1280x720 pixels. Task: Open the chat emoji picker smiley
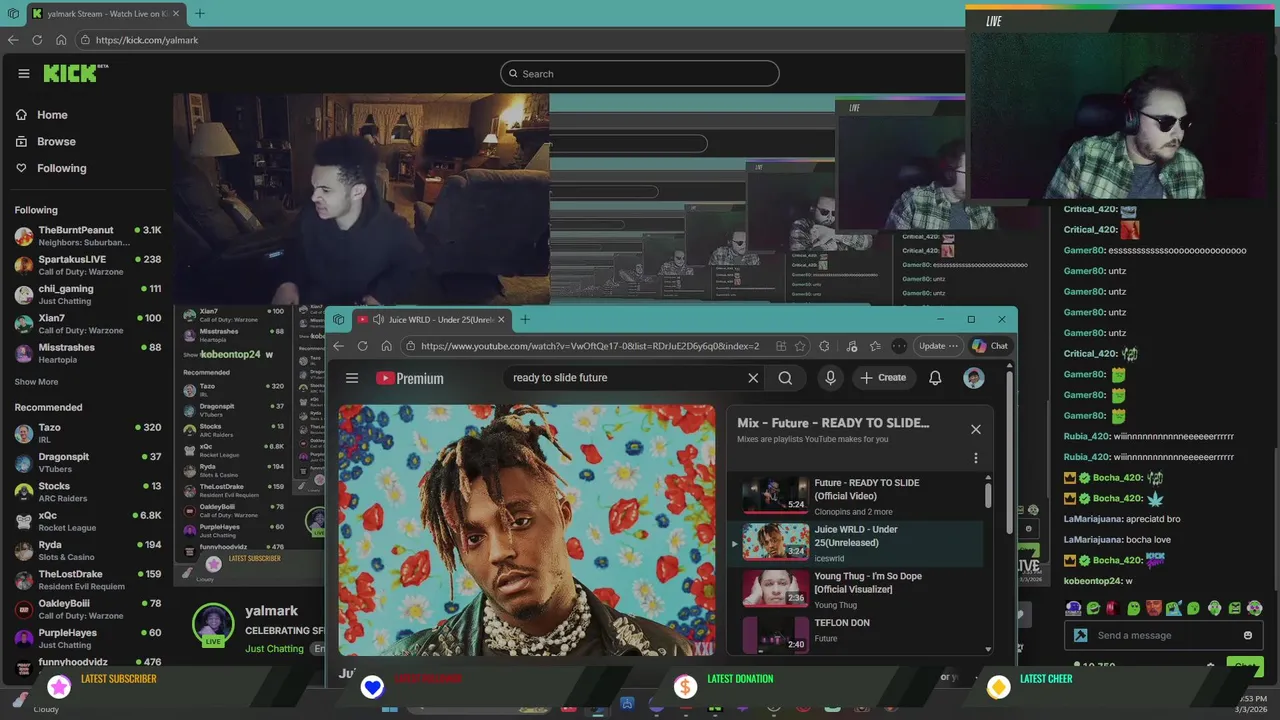1248,635
